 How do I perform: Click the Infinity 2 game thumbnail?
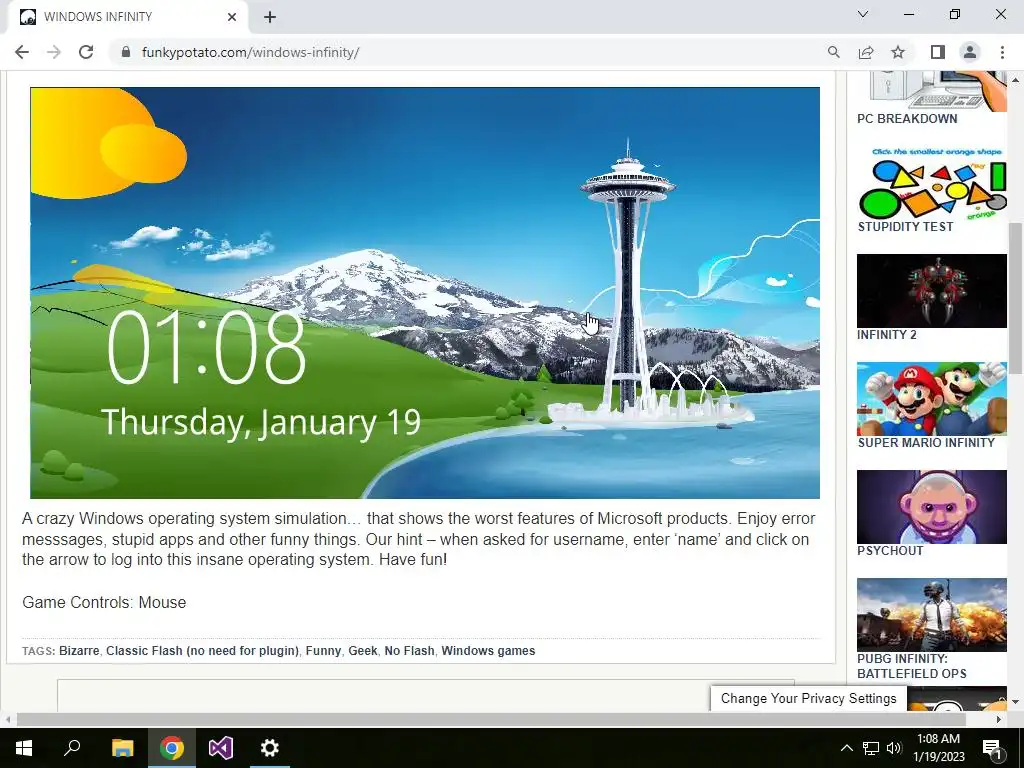pyautogui.click(x=932, y=291)
